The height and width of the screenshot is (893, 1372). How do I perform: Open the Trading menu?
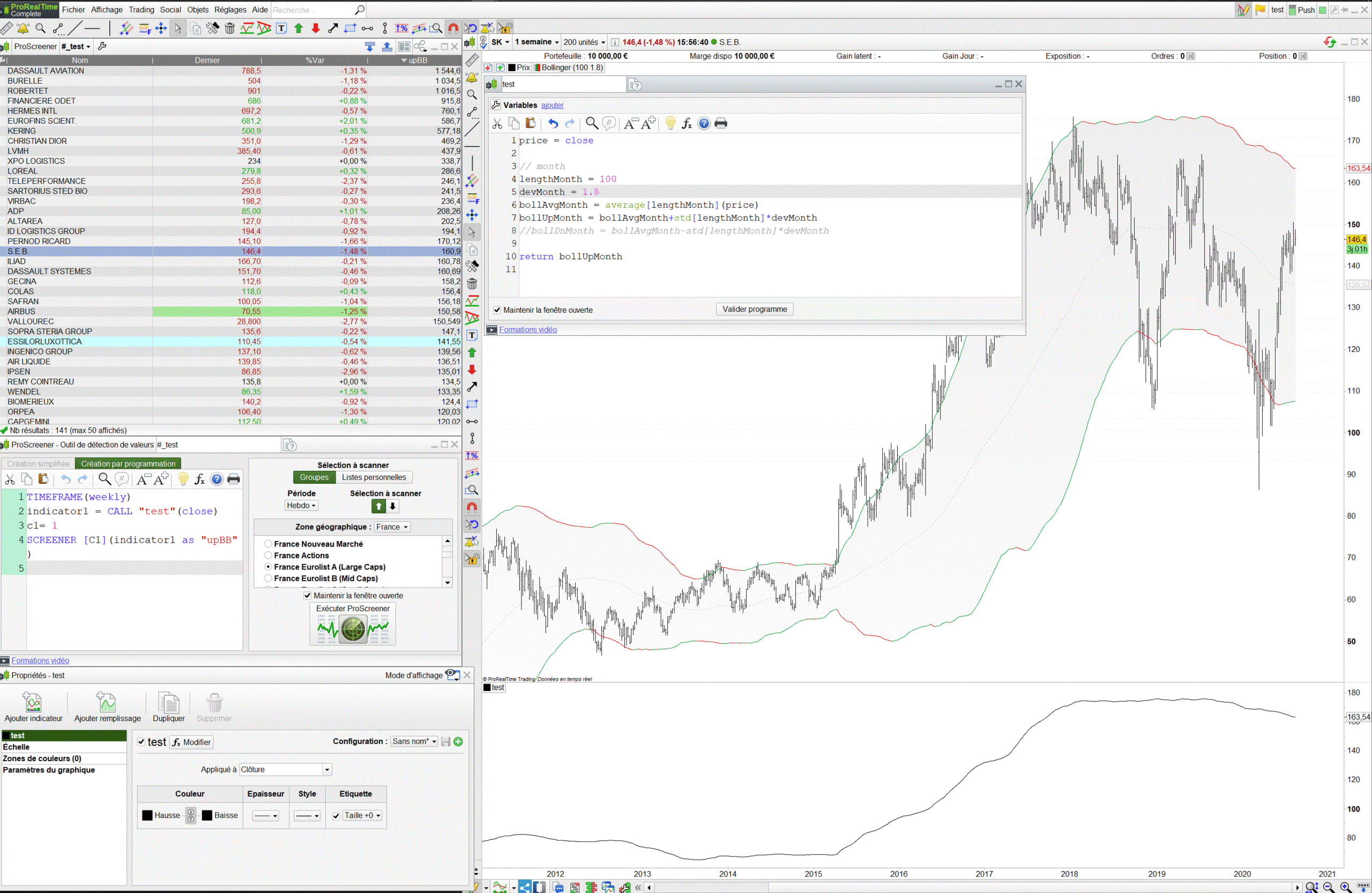click(141, 10)
